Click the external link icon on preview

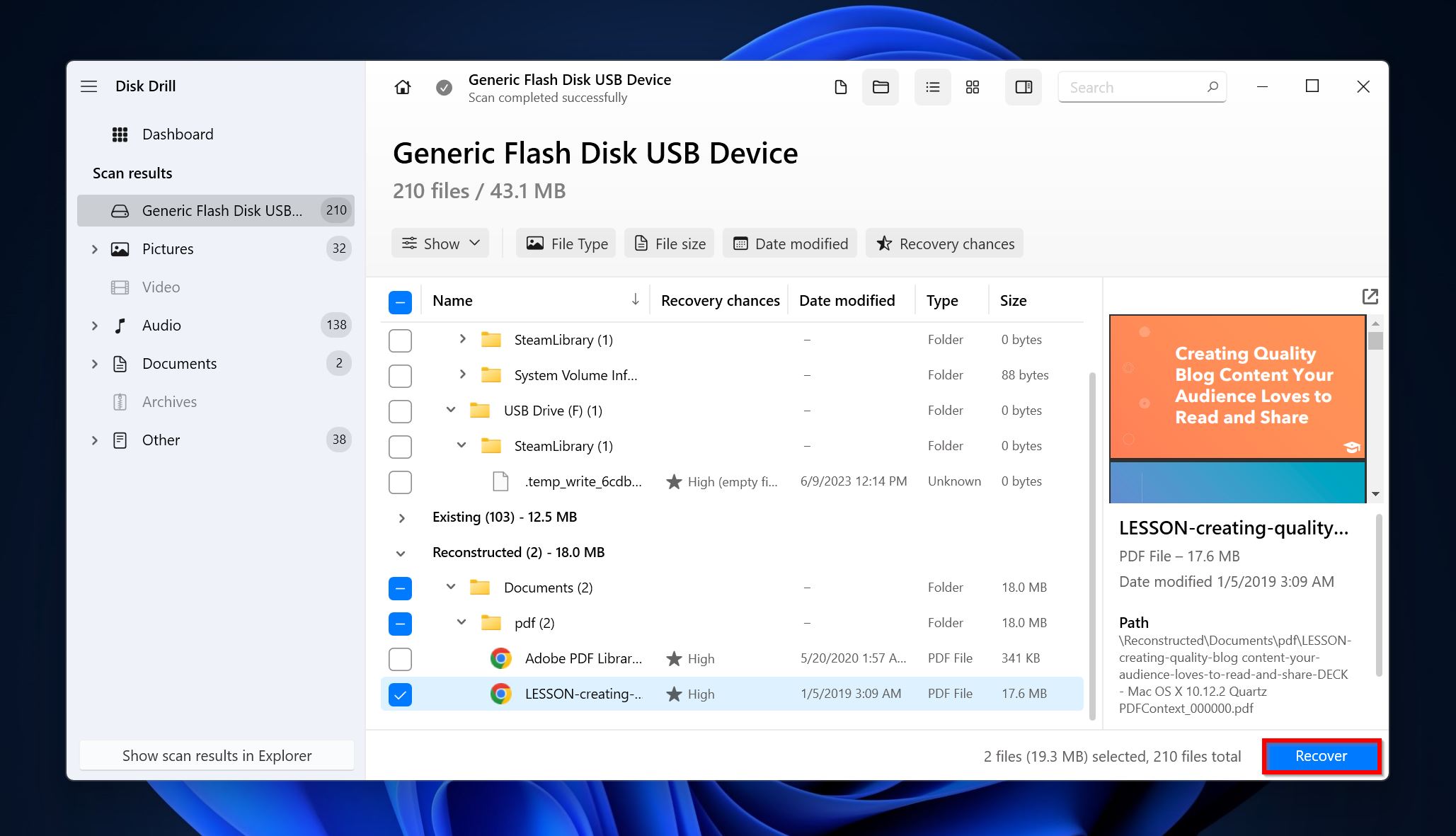[1370, 296]
